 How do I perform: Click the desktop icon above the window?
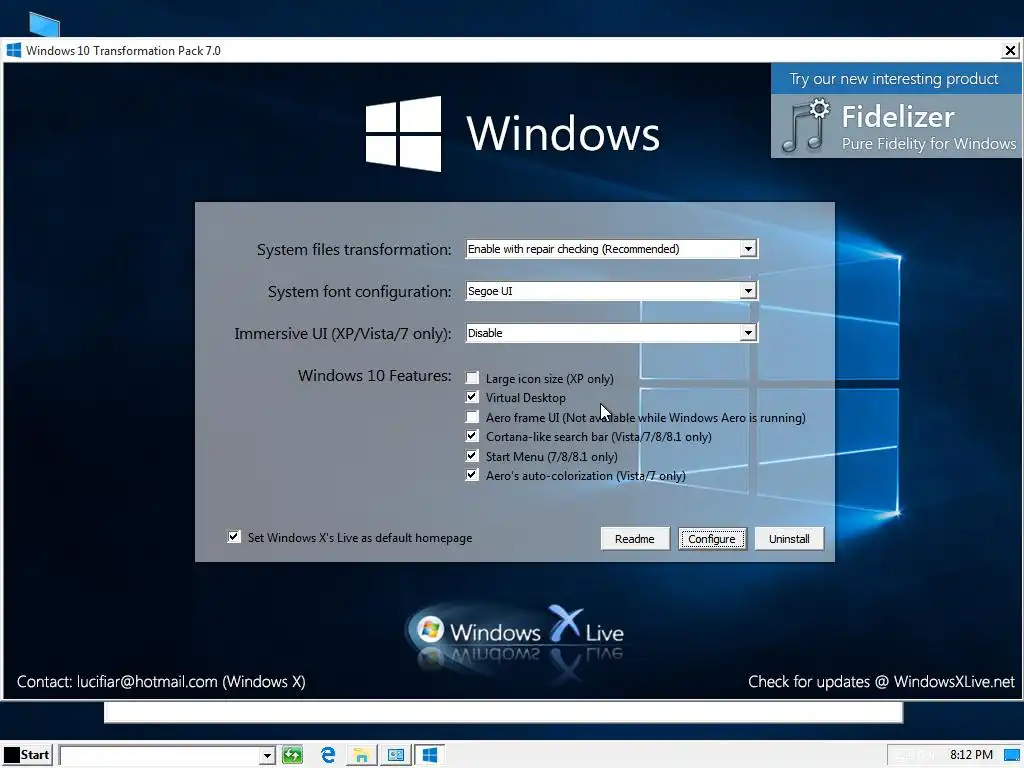pyautogui.click(x=44, y=24)
